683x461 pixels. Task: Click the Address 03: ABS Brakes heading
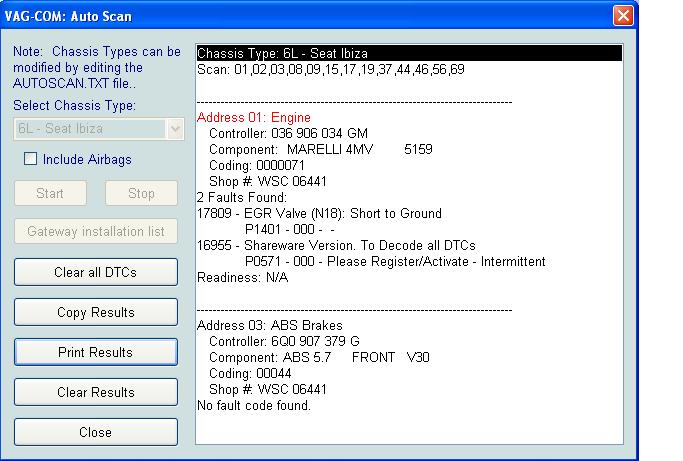pos(270,325)
